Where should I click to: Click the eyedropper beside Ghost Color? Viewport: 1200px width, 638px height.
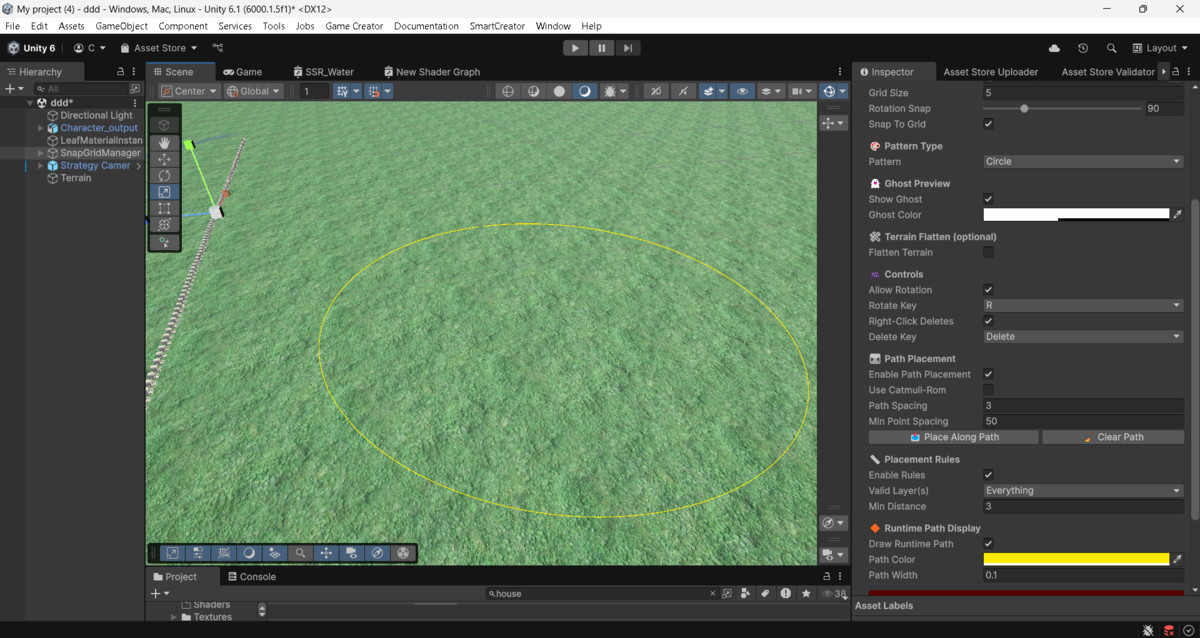coord(1177,215)
